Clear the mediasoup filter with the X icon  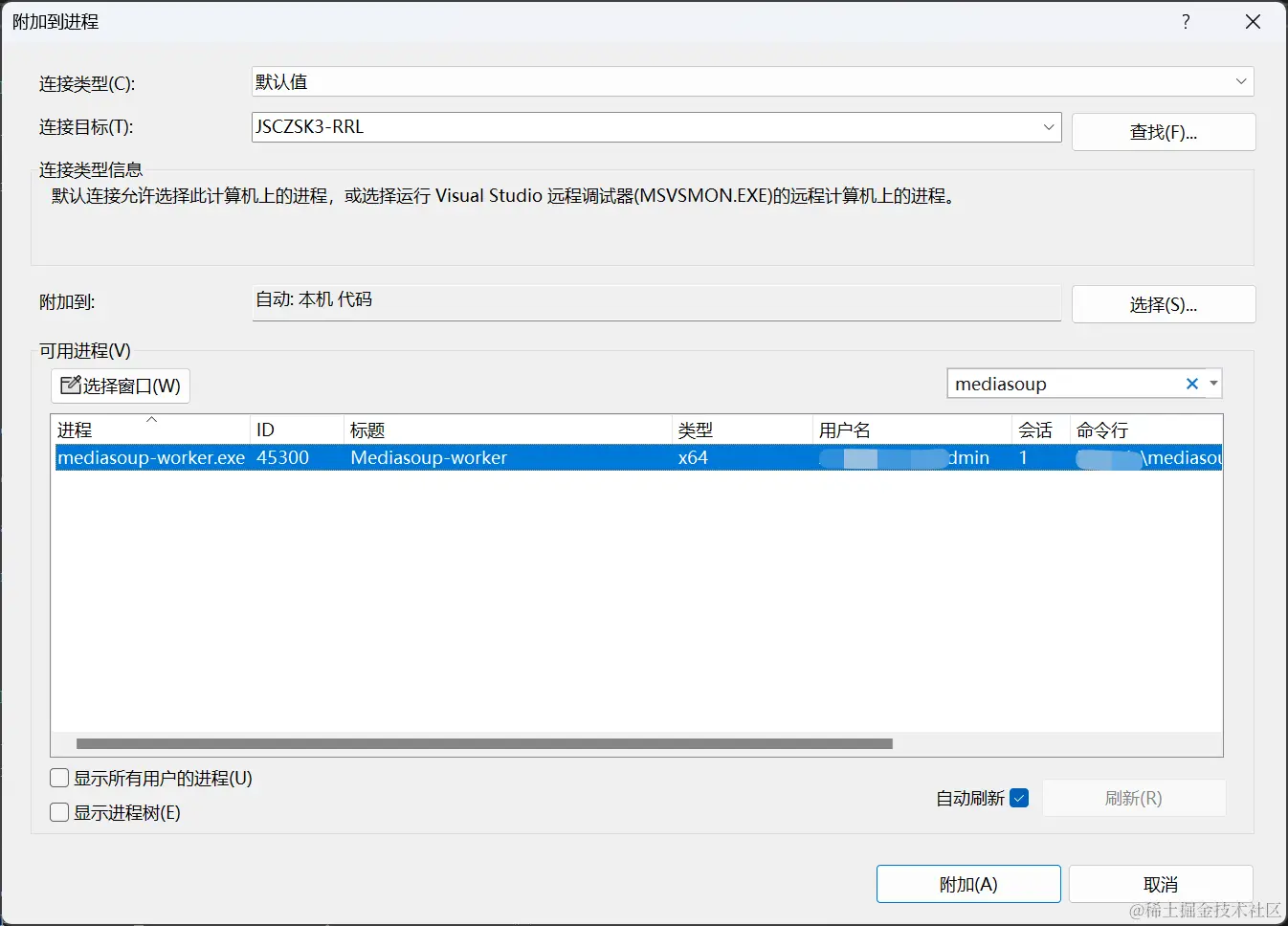tap(1192, 383)
